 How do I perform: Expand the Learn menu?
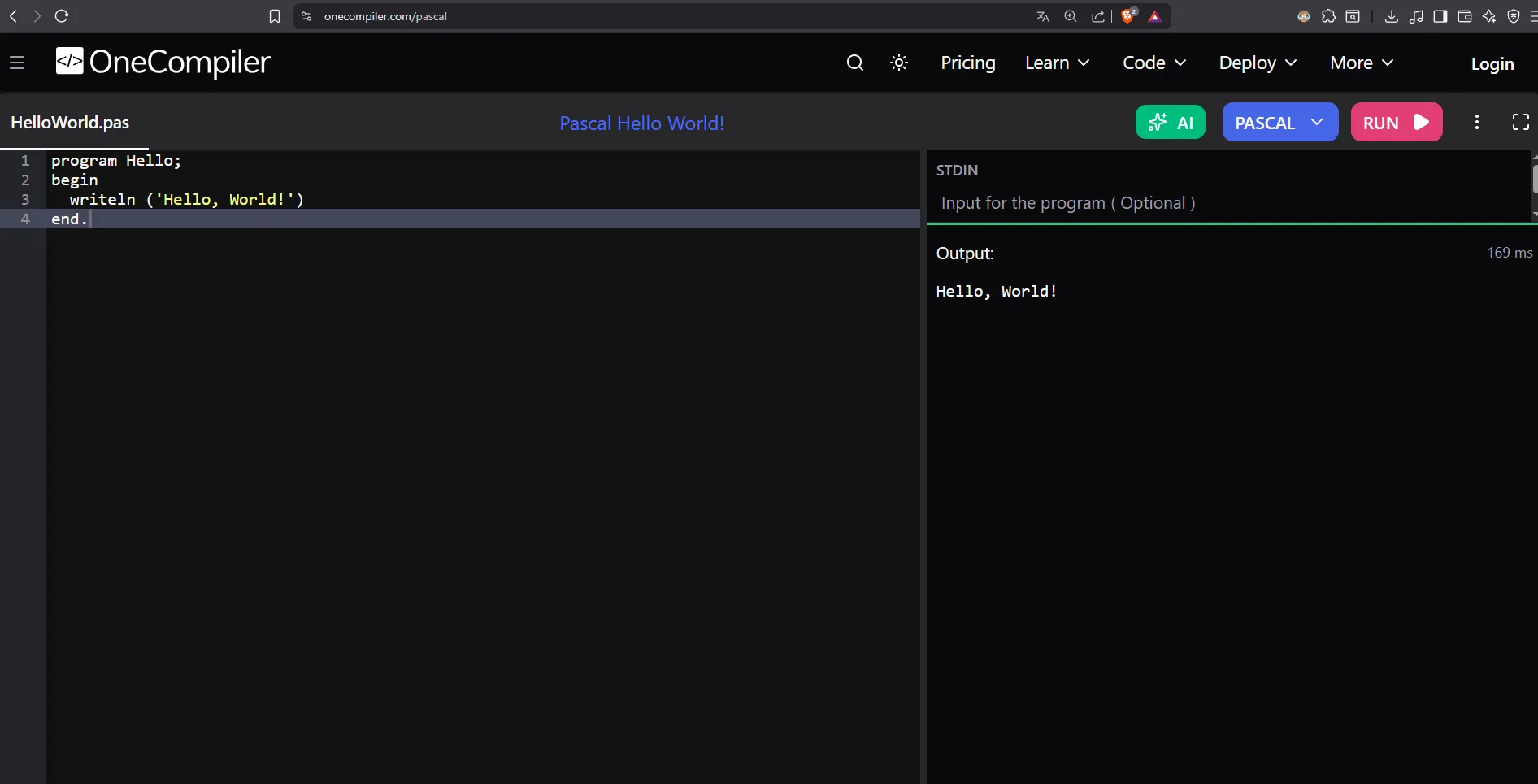tap(1057, 63)
